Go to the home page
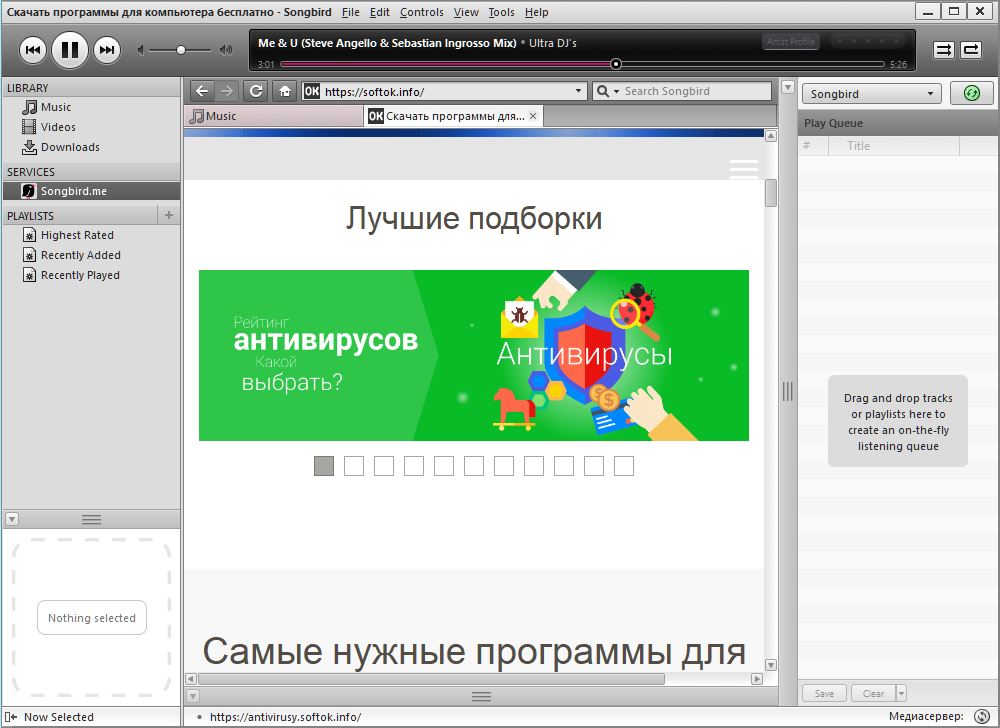Screen dimensions: 1000x728 click(x=284, y=91)
